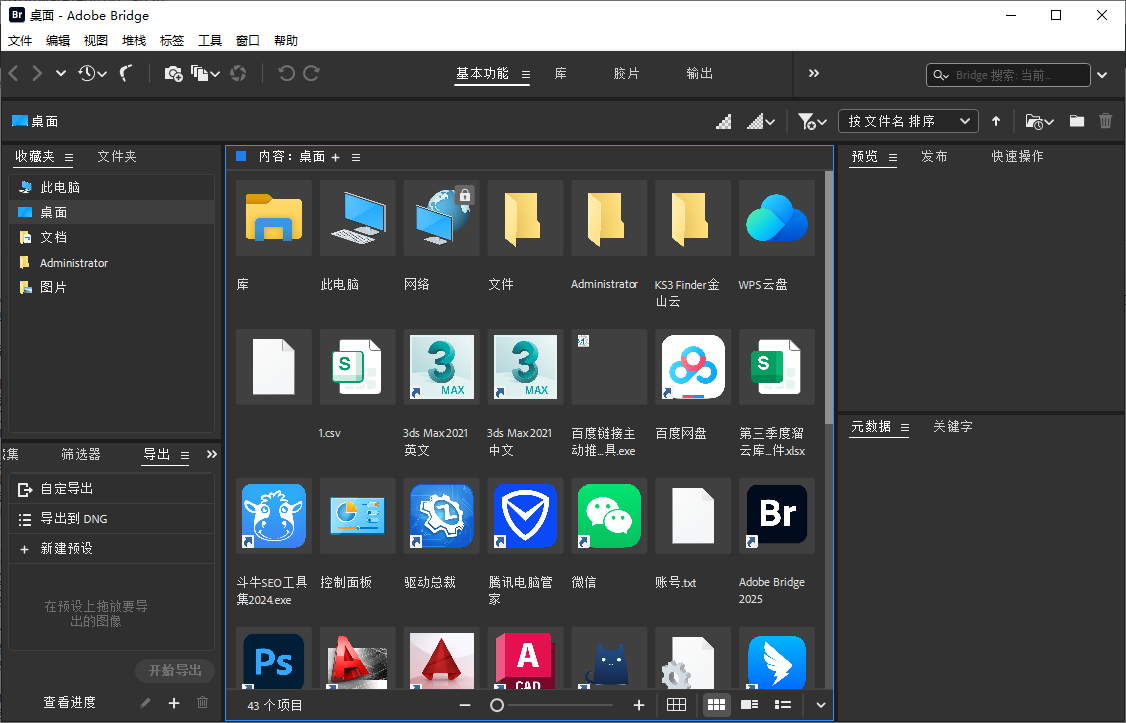
Task: Switch to thumbnails view
Action: pos(716,705)
